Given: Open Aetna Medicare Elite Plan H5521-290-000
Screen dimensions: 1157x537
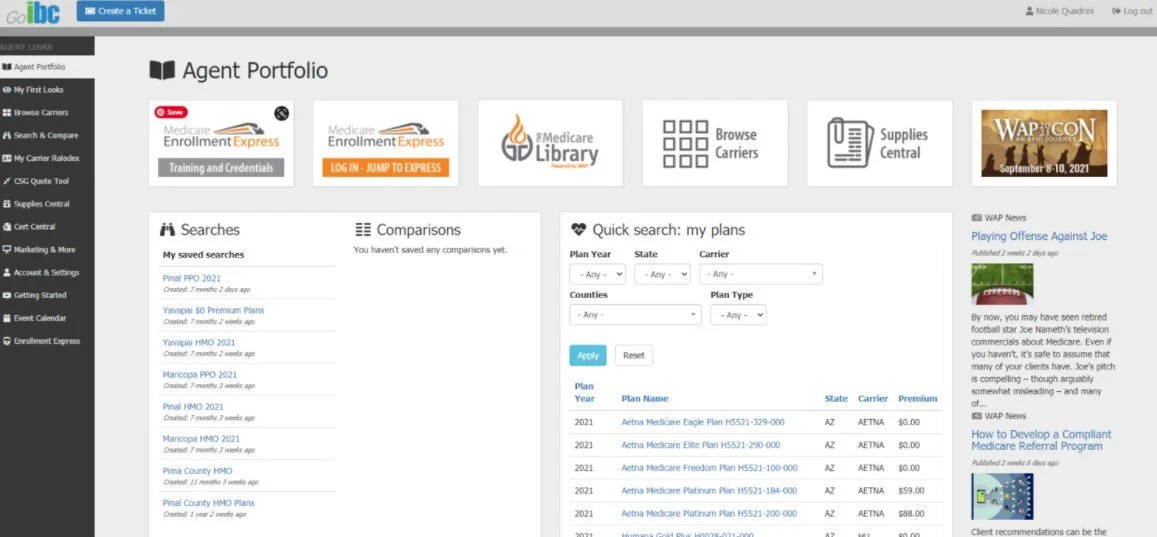Looking at the screenshot, I should 700,446.
